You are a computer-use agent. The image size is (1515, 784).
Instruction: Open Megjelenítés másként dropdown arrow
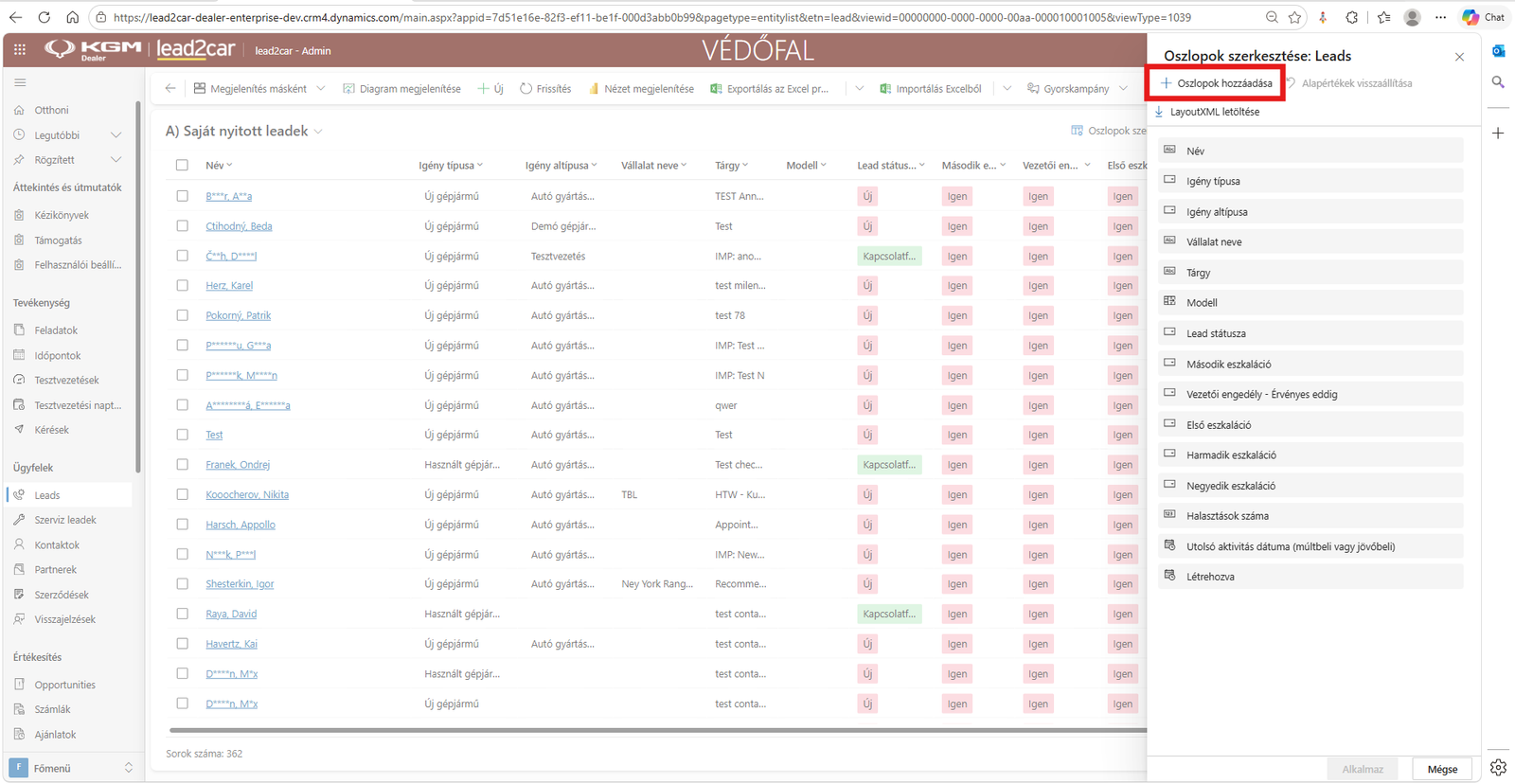[x=321, y=88]
